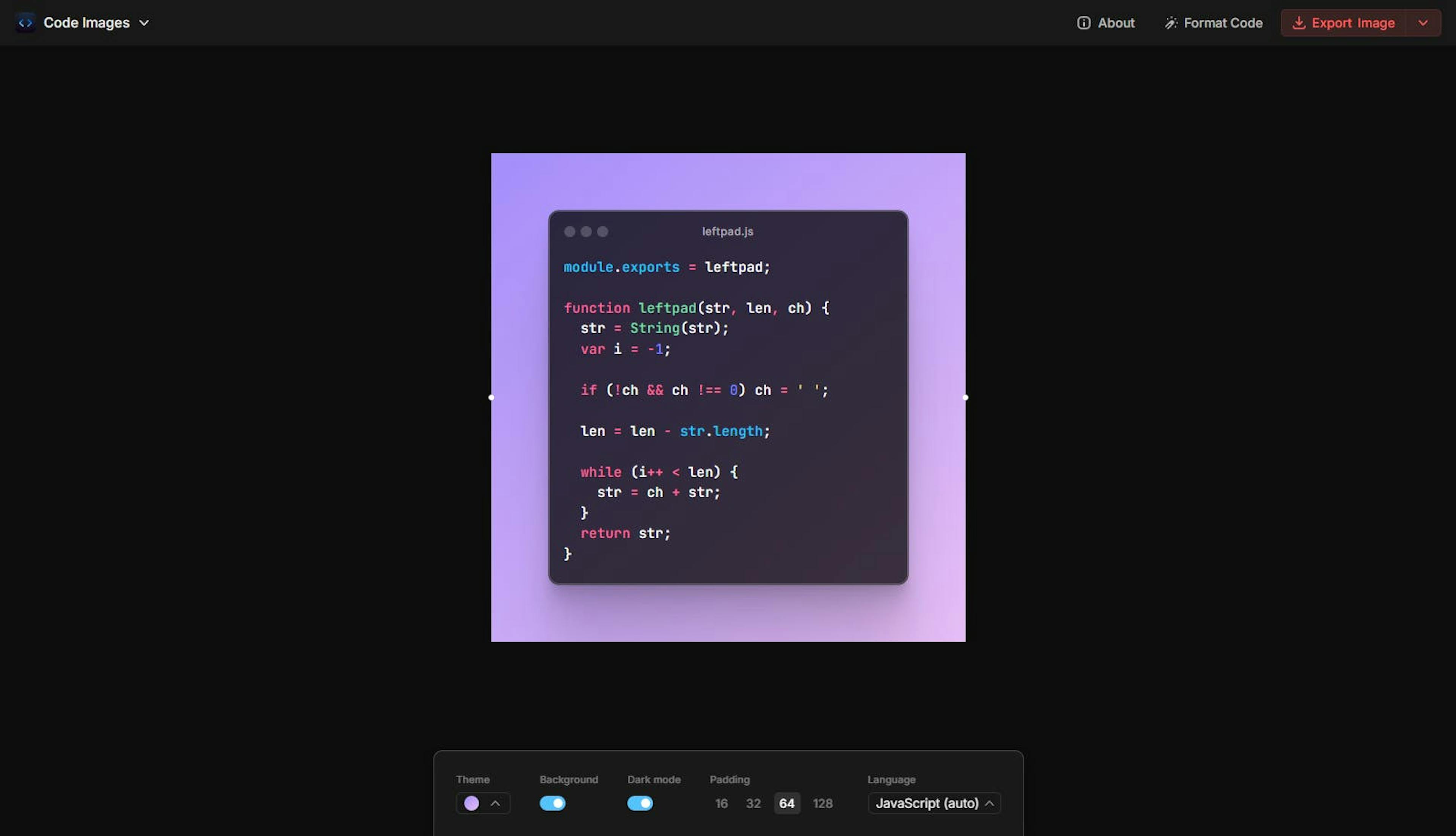
Task: Open the Code Images dropdown chevron
Action: [x=144, y=23]
